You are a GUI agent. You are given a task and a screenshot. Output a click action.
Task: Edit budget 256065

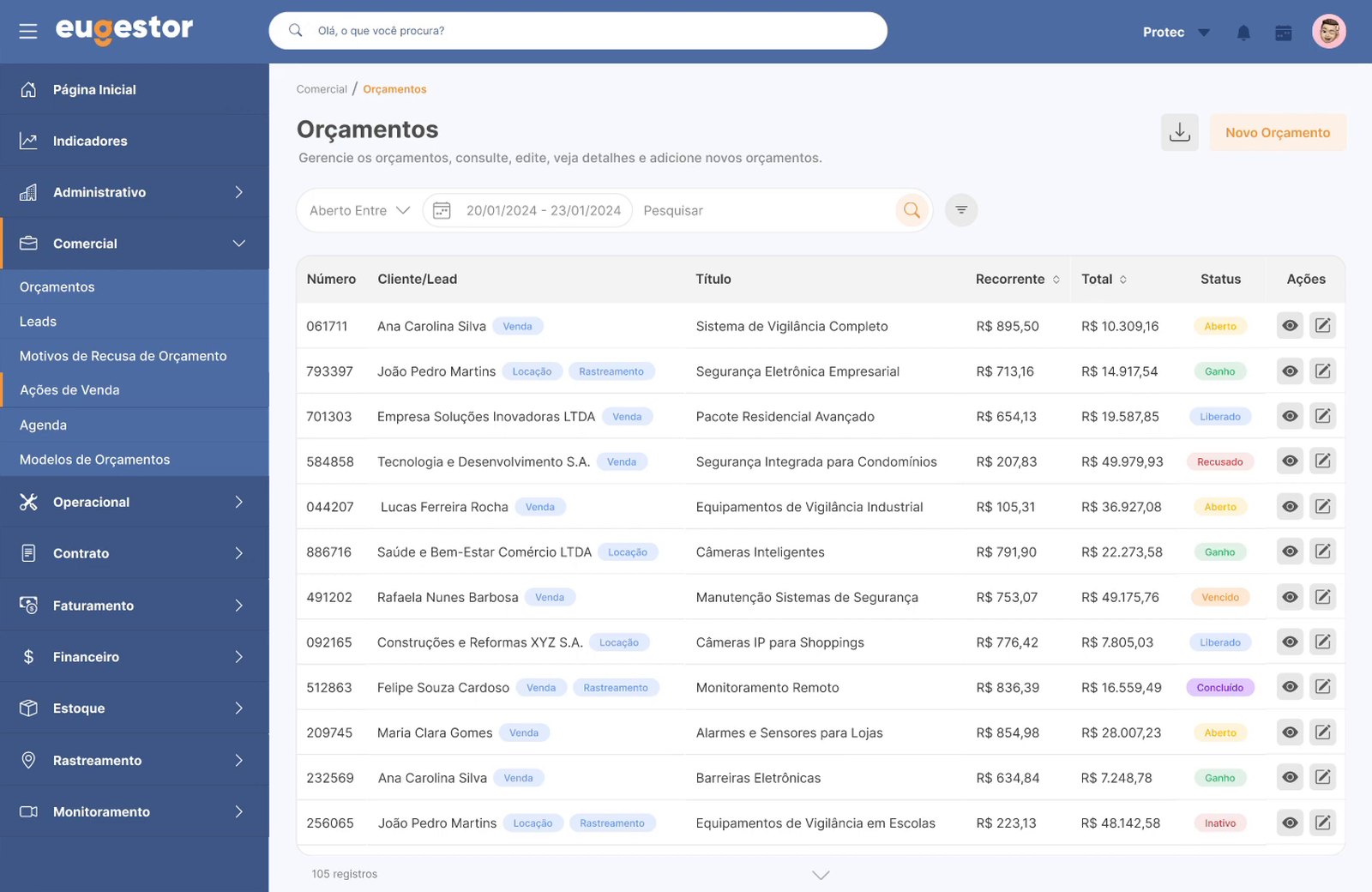tap(1323, 823)
